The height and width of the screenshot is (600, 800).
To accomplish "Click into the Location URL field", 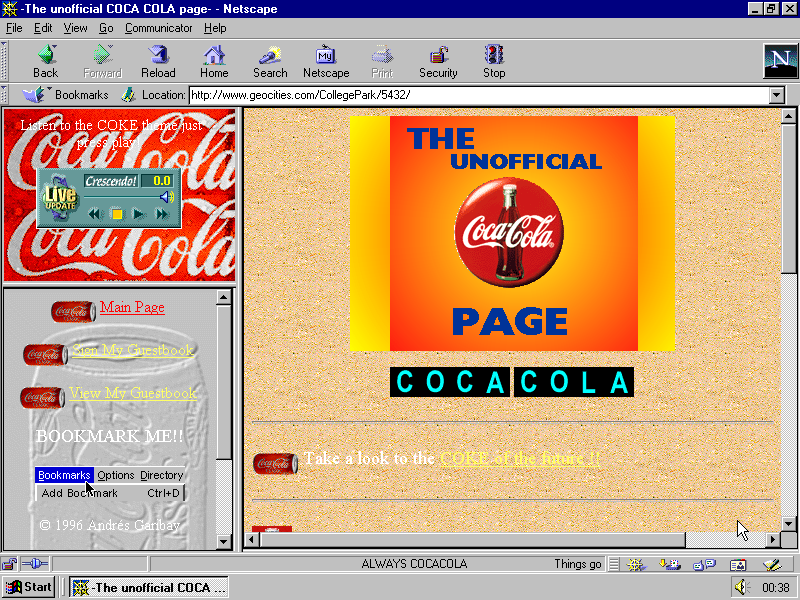I will (x=479, y=95).
